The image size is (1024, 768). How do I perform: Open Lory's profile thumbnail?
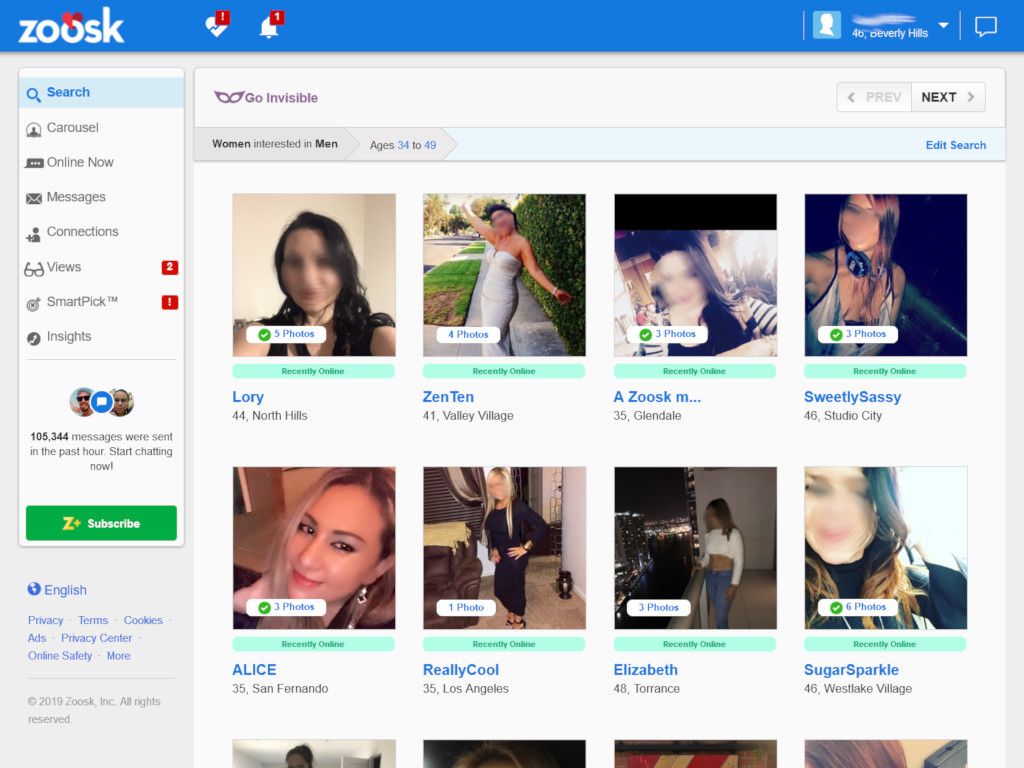(313, 274)
